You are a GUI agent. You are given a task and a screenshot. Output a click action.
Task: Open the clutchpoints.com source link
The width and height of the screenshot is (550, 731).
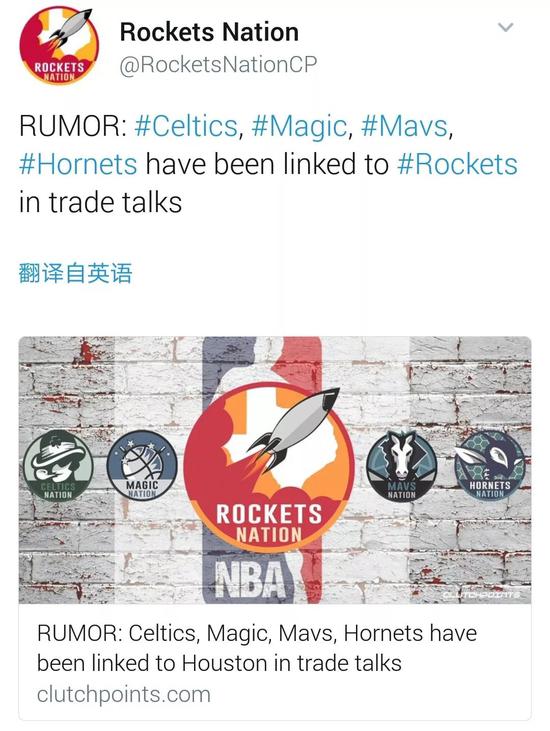click(124, 694)
